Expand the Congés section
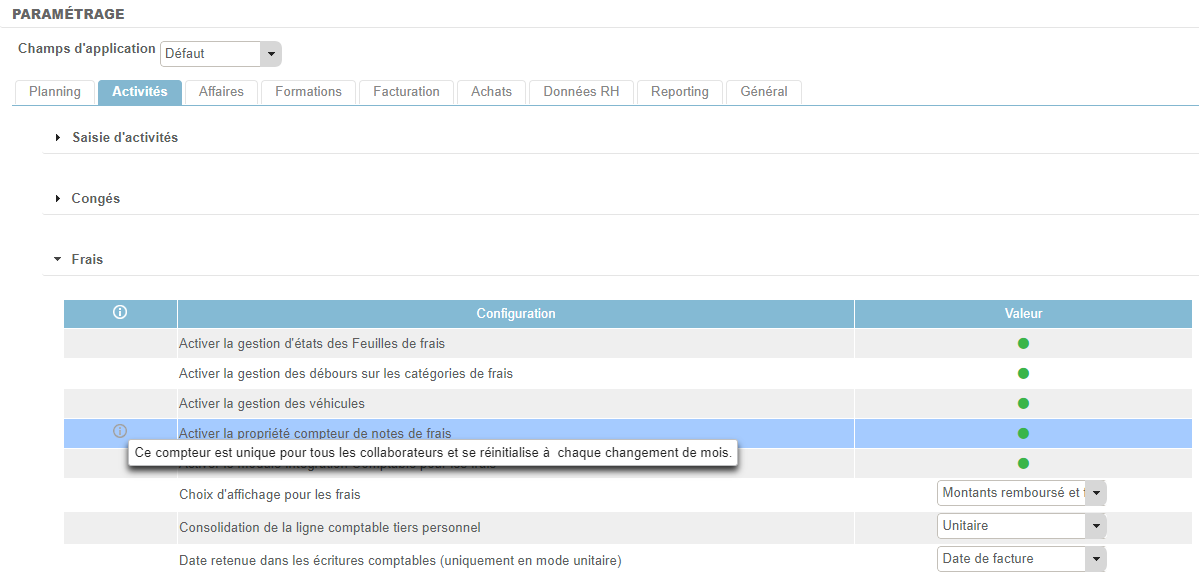This screenshot has height=577, width=1199. 95,198
